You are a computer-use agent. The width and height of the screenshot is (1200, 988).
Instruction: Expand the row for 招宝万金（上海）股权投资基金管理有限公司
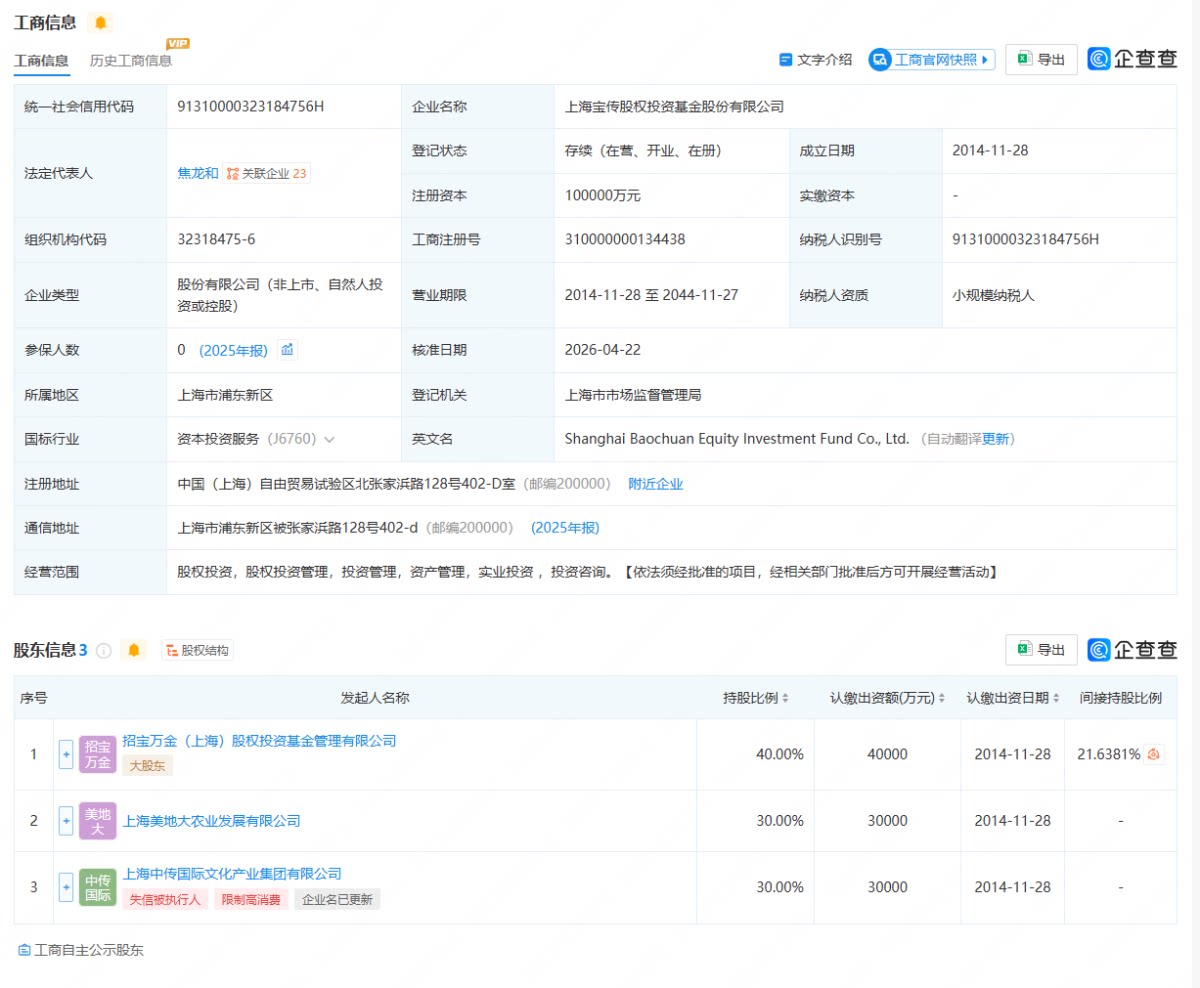point(66,754)
